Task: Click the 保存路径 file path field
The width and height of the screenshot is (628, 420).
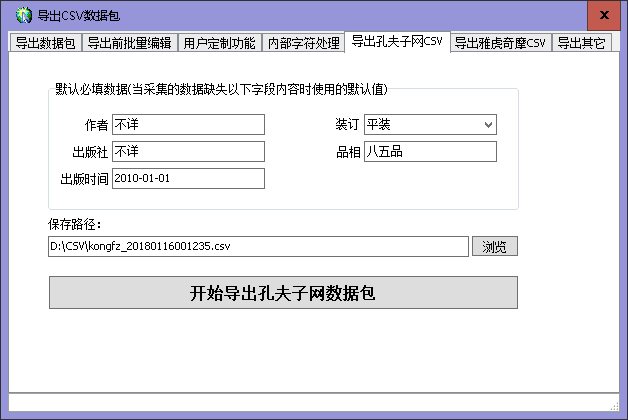Action: pyautogui.click(x=258, y=246)
